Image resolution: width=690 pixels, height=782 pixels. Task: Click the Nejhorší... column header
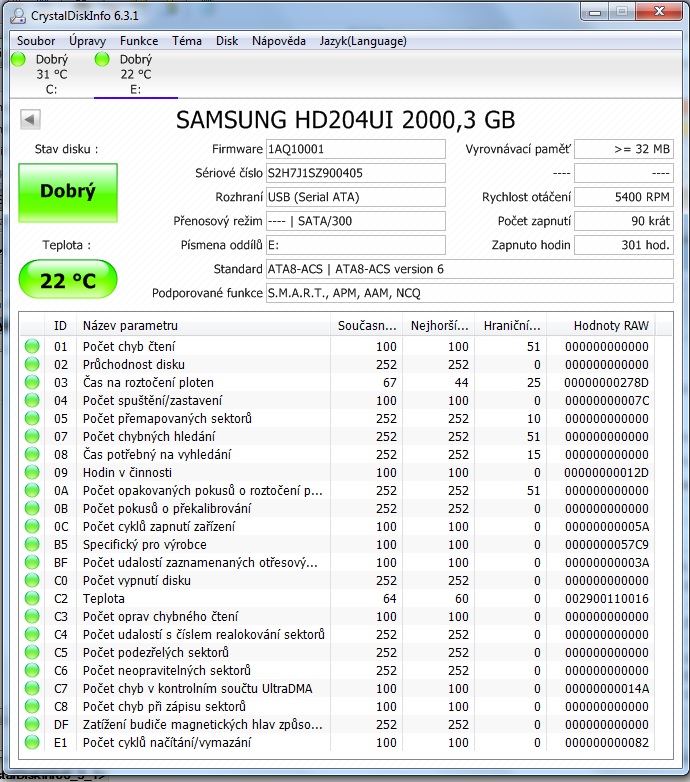[x=439, y=326]
